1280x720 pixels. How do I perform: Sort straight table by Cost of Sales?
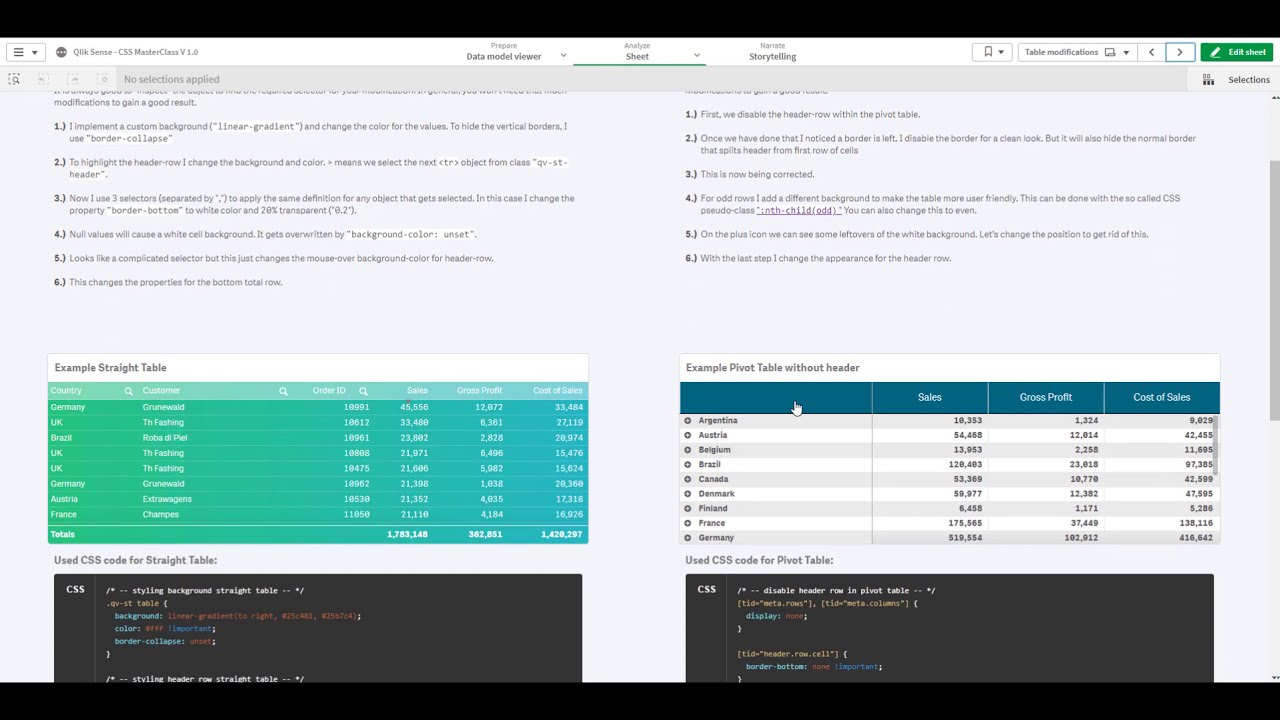click(557, 391)
